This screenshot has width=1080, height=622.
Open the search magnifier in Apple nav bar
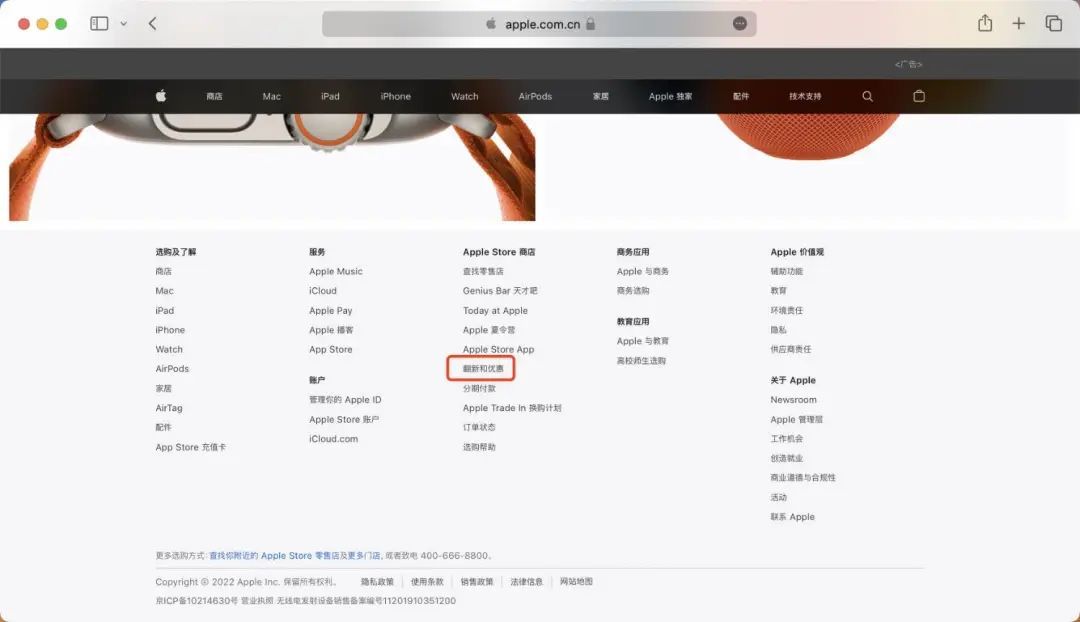(867, 96)
